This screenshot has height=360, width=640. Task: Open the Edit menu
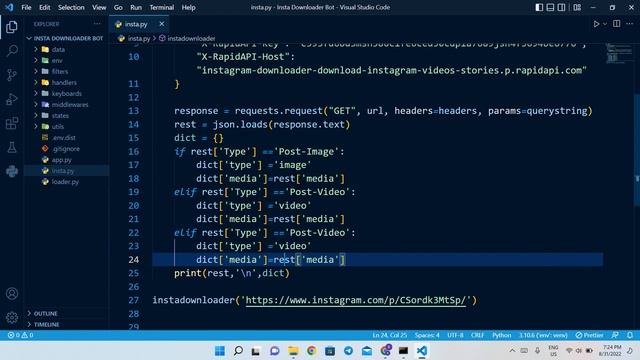click(x=44, y=7)
